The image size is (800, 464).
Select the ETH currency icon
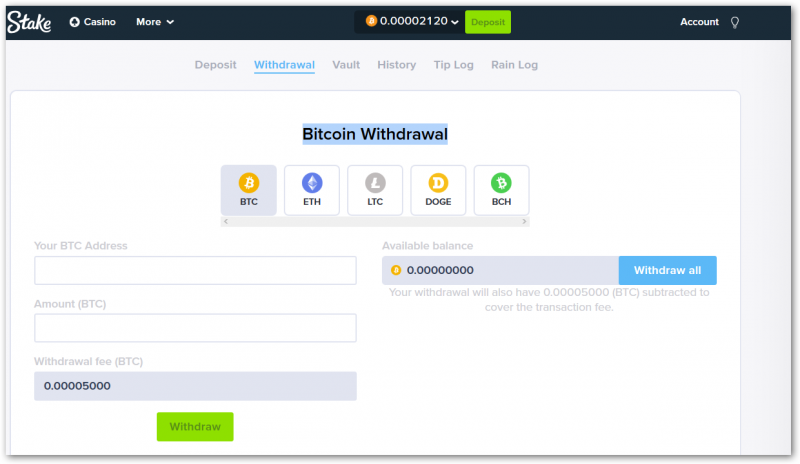pos(312,190)
